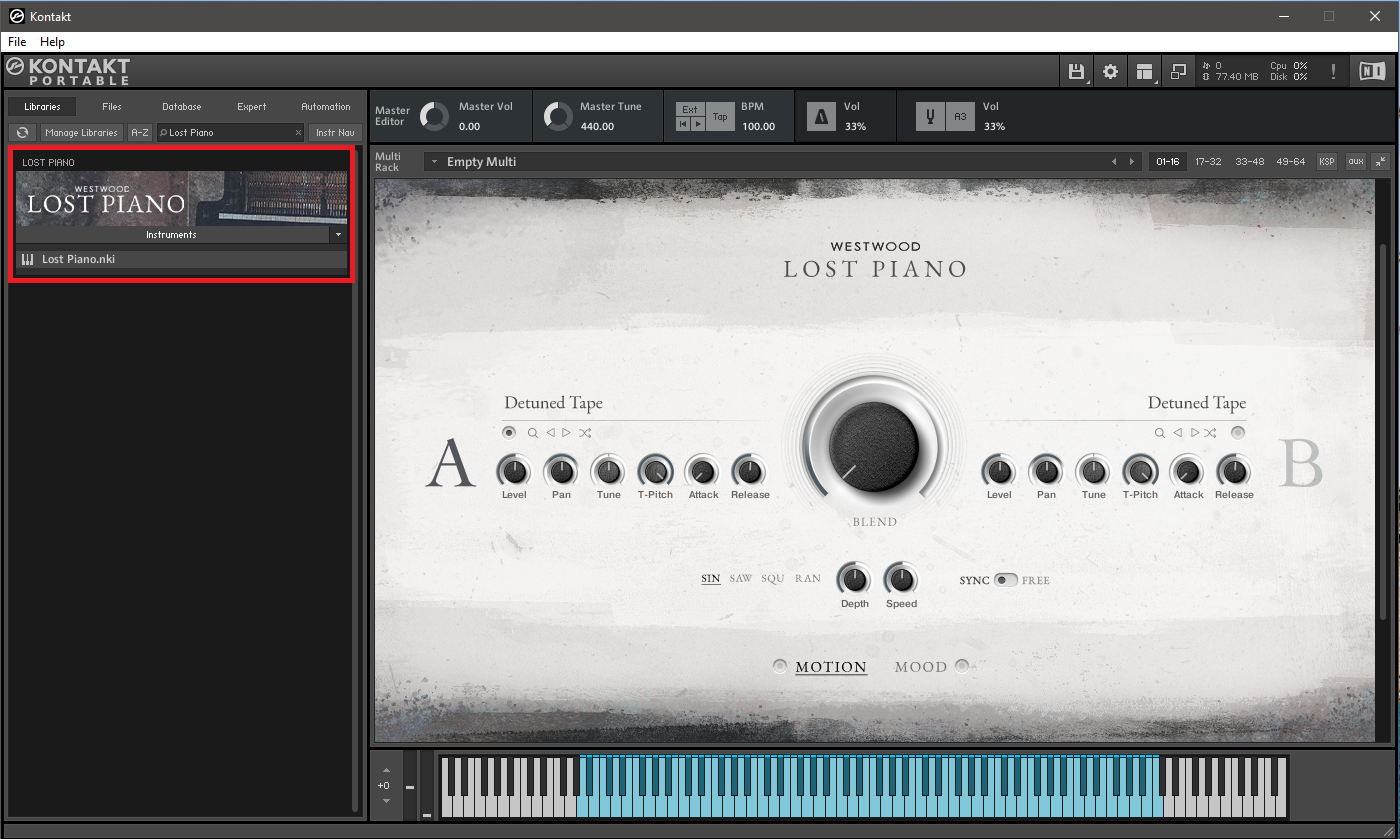
Task: Open Kontakt options gear icon
Action: 1110,71
